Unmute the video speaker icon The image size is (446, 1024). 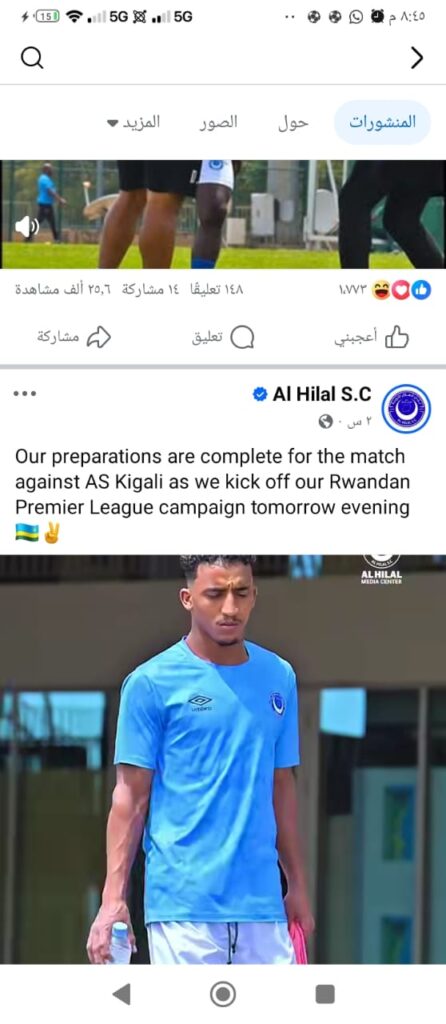pyautogui.click(x=27, y=227)
